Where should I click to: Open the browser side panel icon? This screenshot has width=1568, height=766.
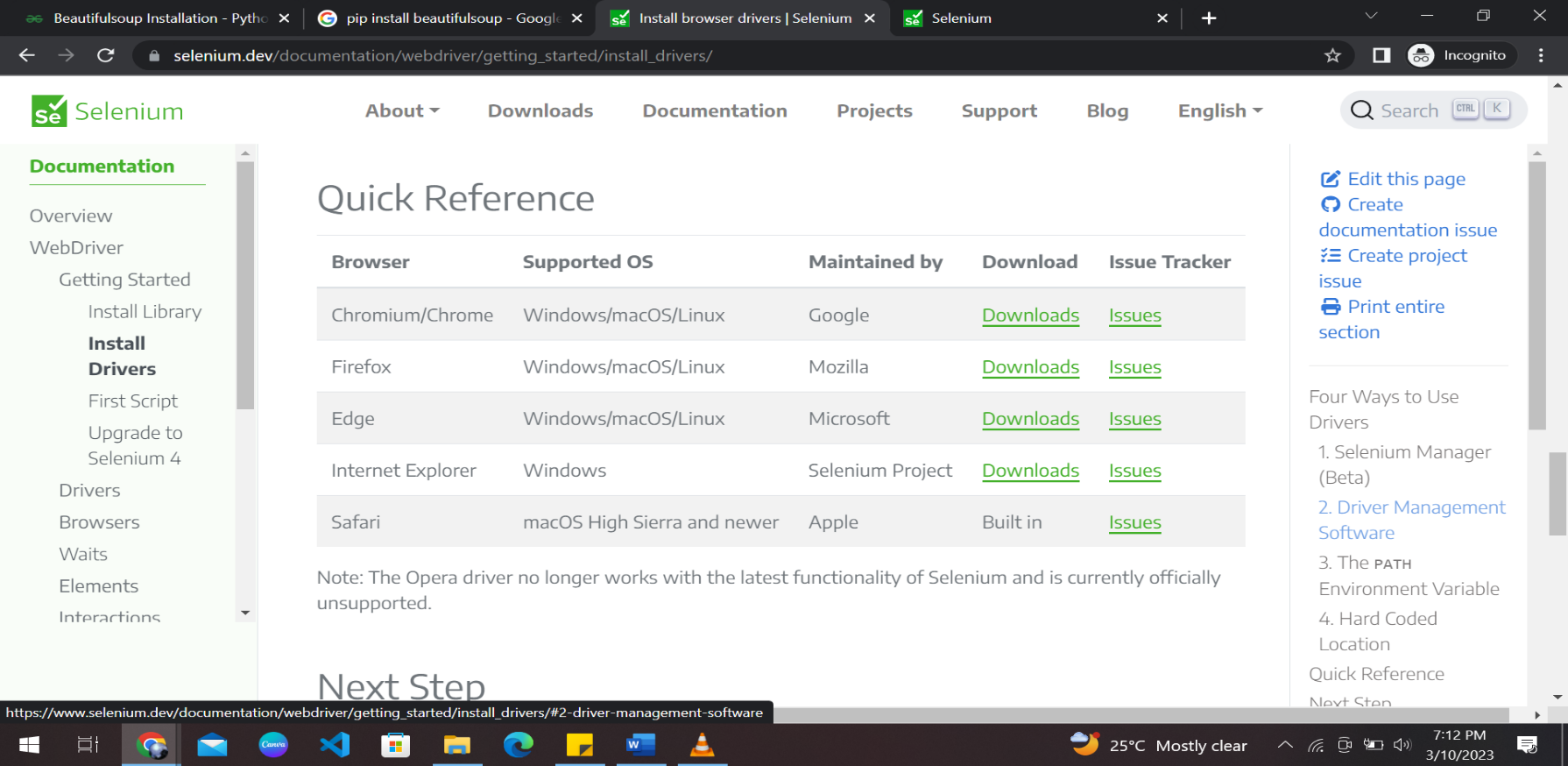pos(1381,55)
